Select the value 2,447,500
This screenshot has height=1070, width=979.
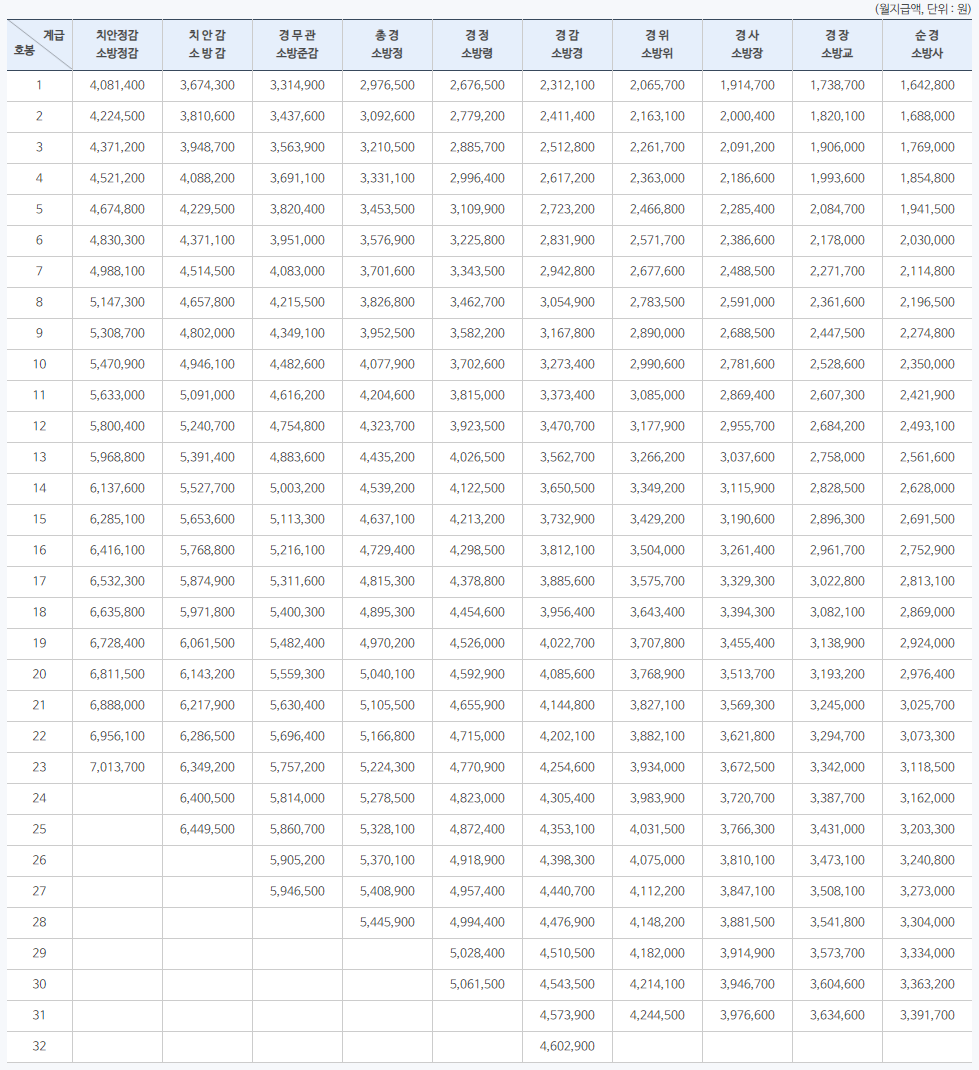point(838,333)
